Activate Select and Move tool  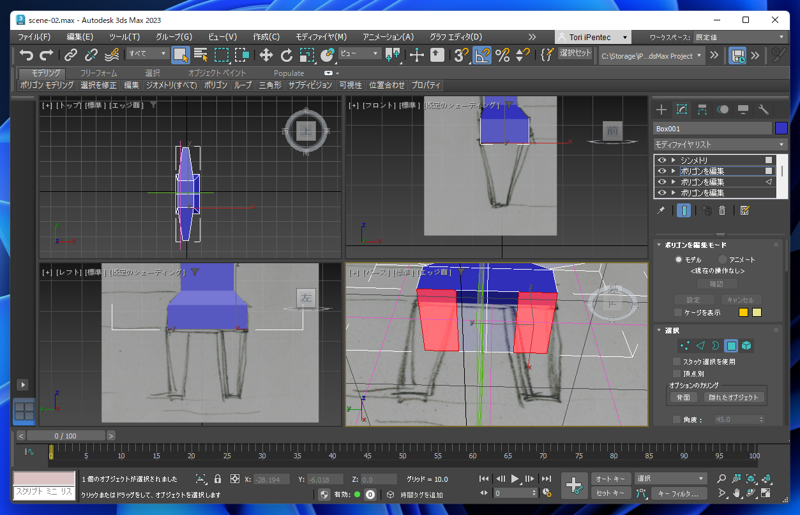pos(266,55)
